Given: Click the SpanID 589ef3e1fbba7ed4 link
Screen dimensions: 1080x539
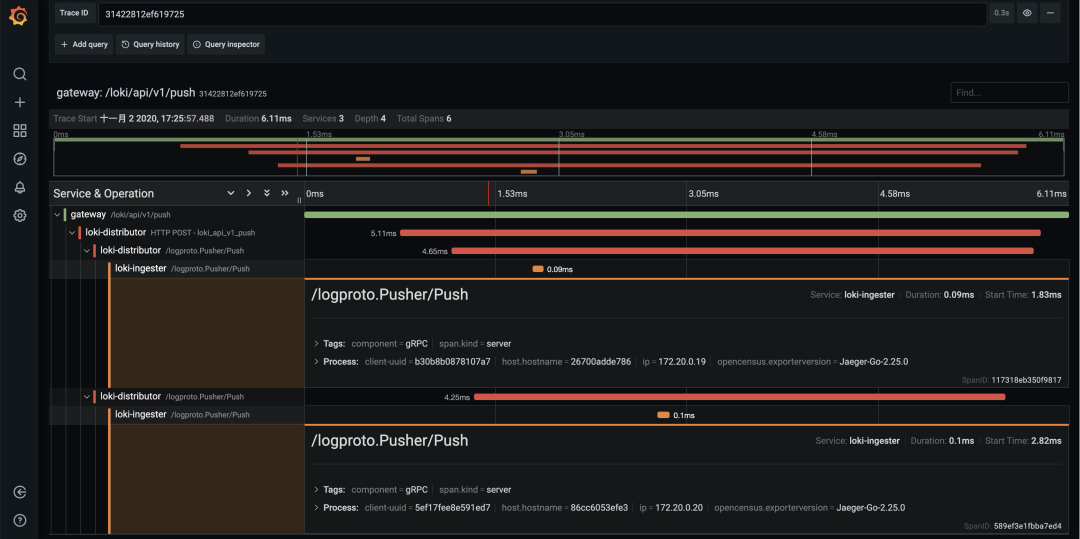Looking at the screenshot, I should [x=1012, y=526].
